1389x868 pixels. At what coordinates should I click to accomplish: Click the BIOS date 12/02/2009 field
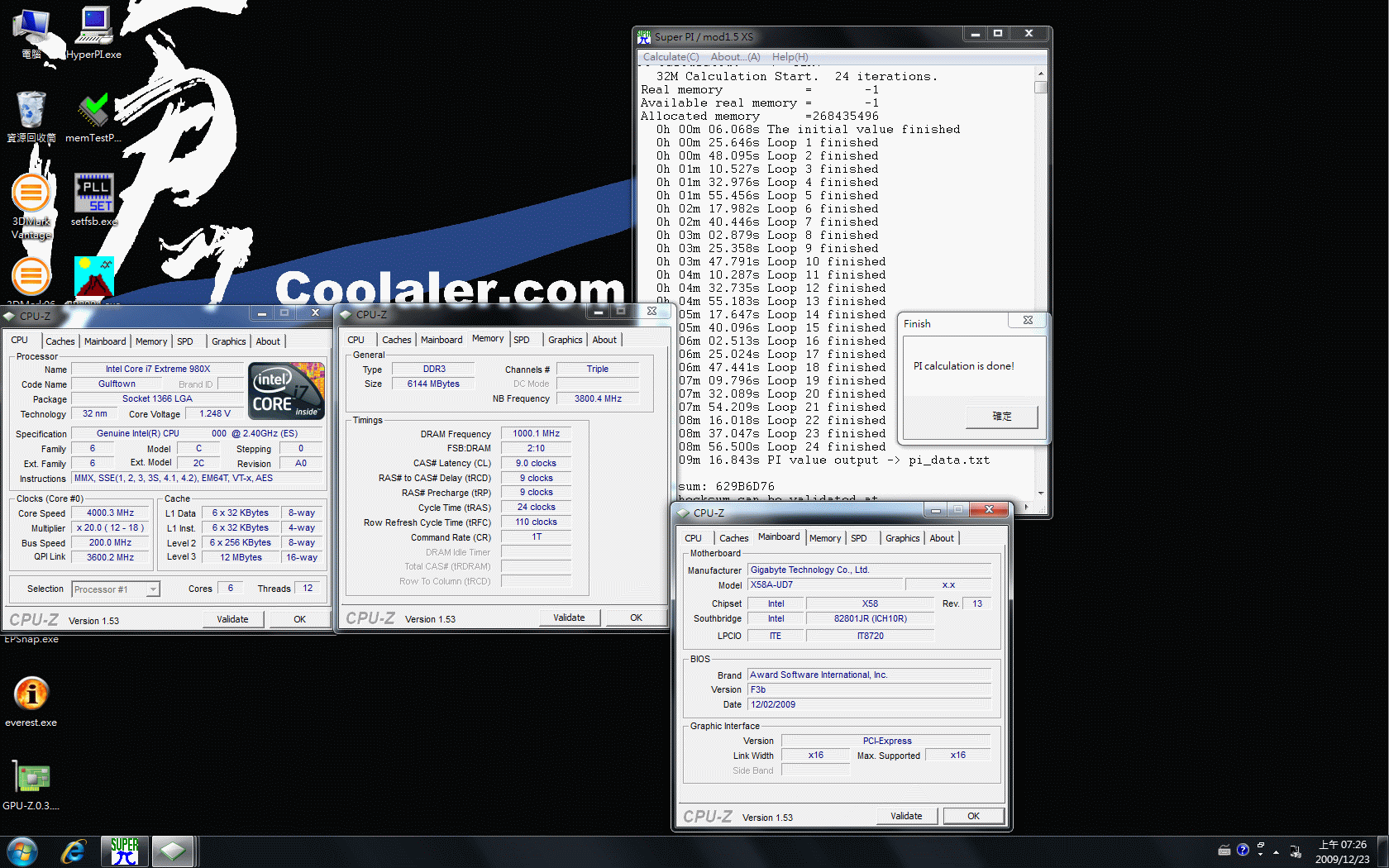point(869,705)
